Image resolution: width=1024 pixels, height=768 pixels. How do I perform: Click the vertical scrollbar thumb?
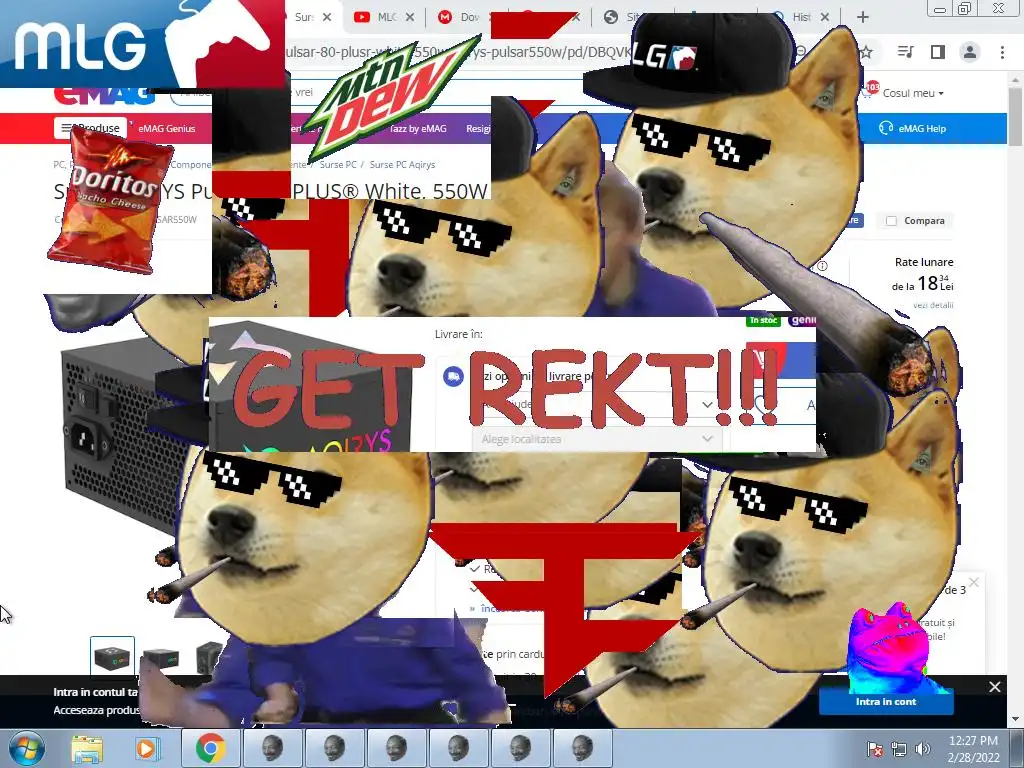1016,116
